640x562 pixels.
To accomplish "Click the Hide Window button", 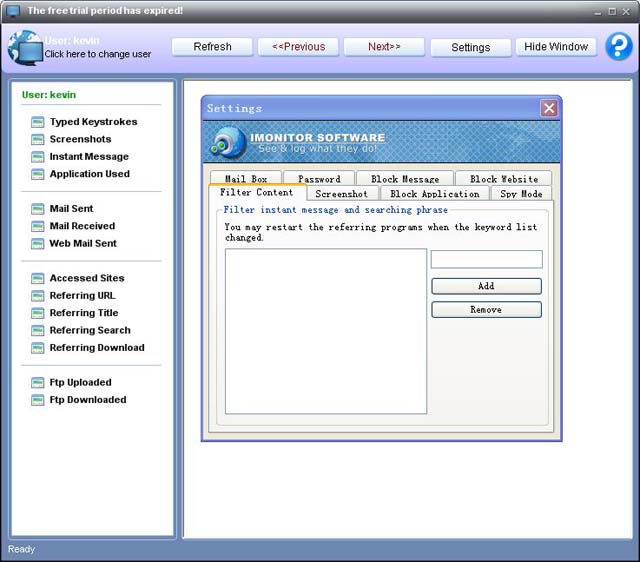I will tap(556, 47).
